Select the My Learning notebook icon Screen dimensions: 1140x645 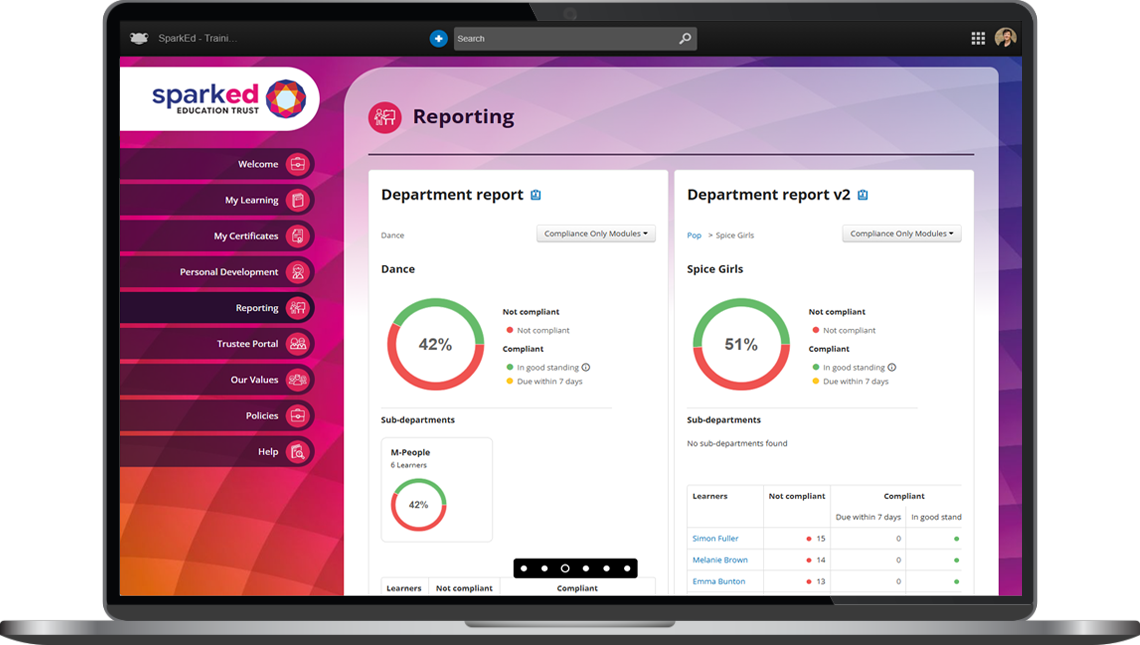pos(298,200)
